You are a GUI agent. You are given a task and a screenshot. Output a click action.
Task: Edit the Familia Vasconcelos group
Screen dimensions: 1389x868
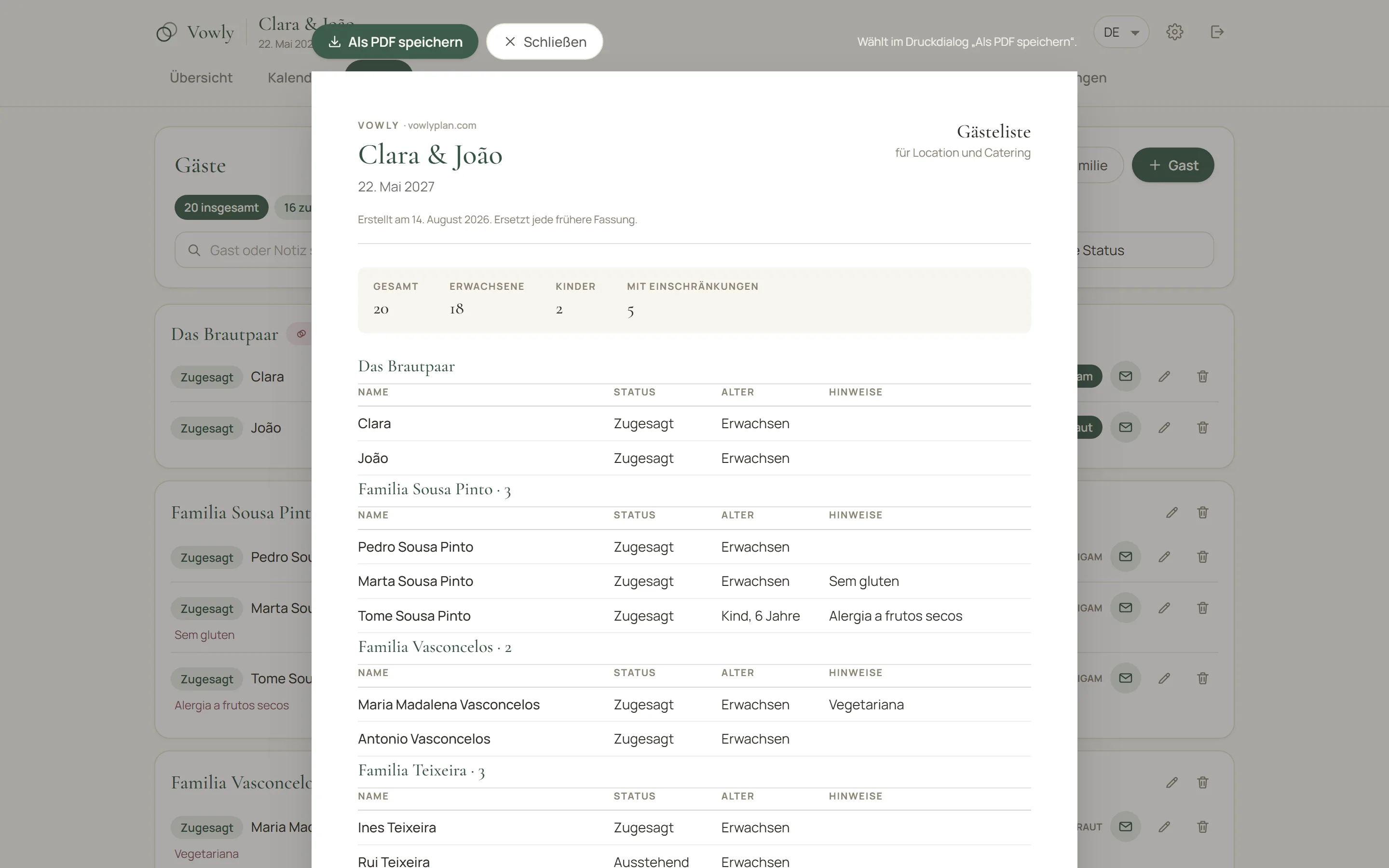pos(1171,783)
